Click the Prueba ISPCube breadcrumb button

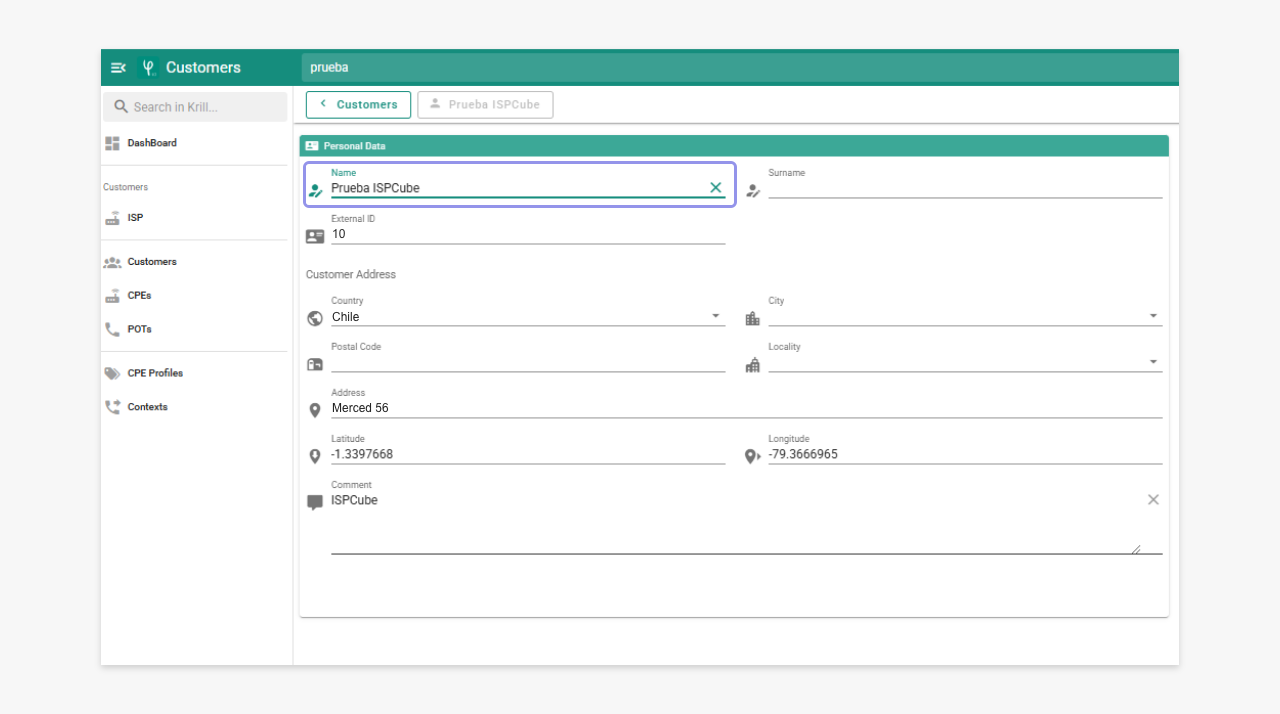(485, 104)
